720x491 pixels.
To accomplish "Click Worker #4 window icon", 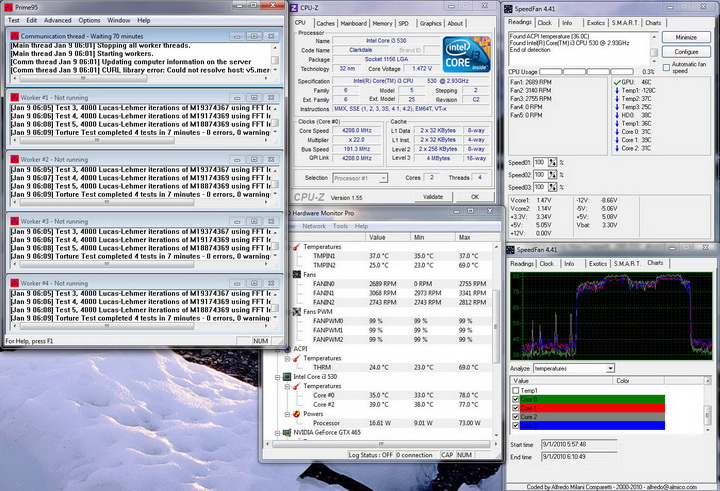I will click(x=15, y=283).
